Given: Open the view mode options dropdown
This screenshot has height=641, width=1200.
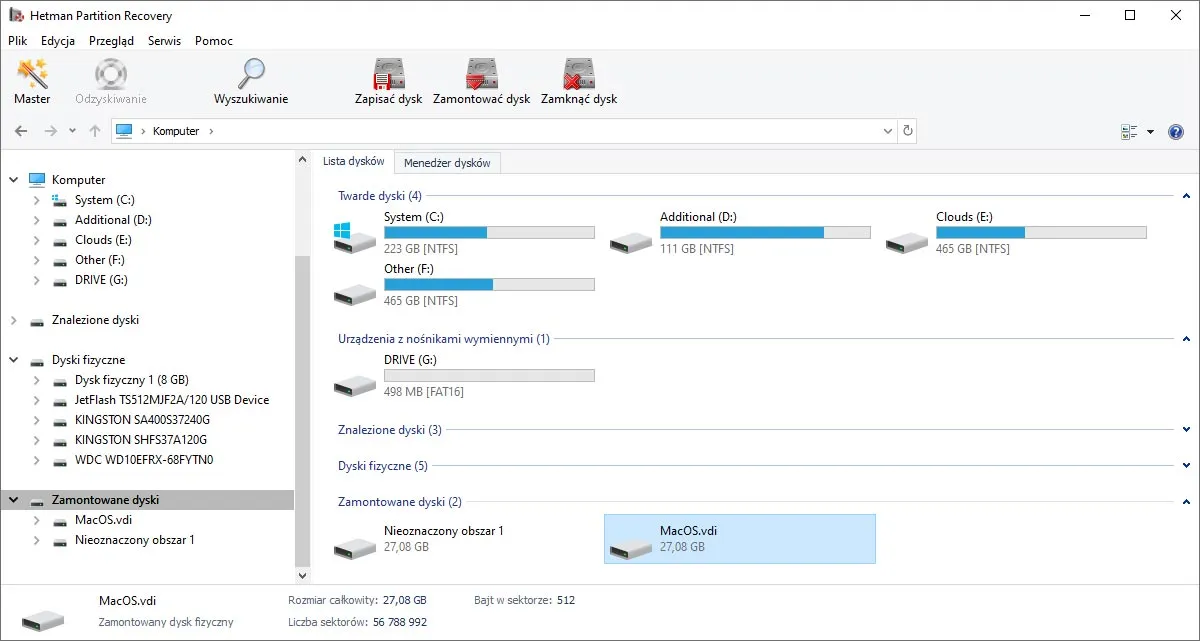Looking at the screenshot, I should [x=1150, y=132].
